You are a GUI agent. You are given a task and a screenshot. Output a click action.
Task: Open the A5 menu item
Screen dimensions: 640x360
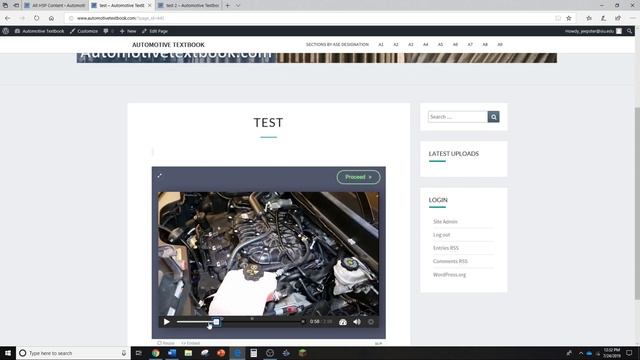point(440,44)
